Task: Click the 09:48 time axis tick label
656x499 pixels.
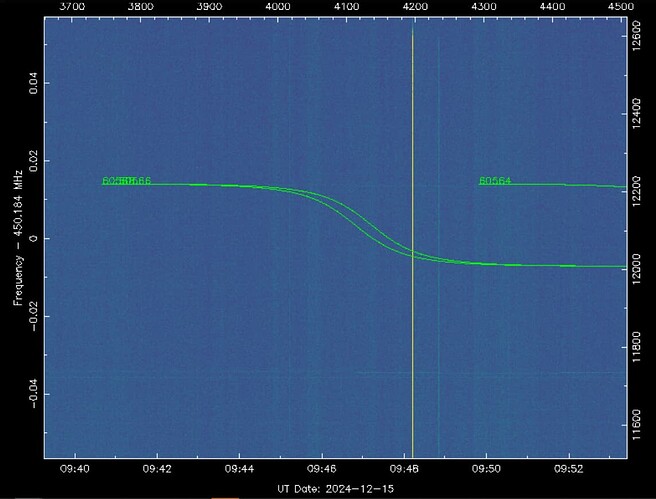Action: point(405,468)
